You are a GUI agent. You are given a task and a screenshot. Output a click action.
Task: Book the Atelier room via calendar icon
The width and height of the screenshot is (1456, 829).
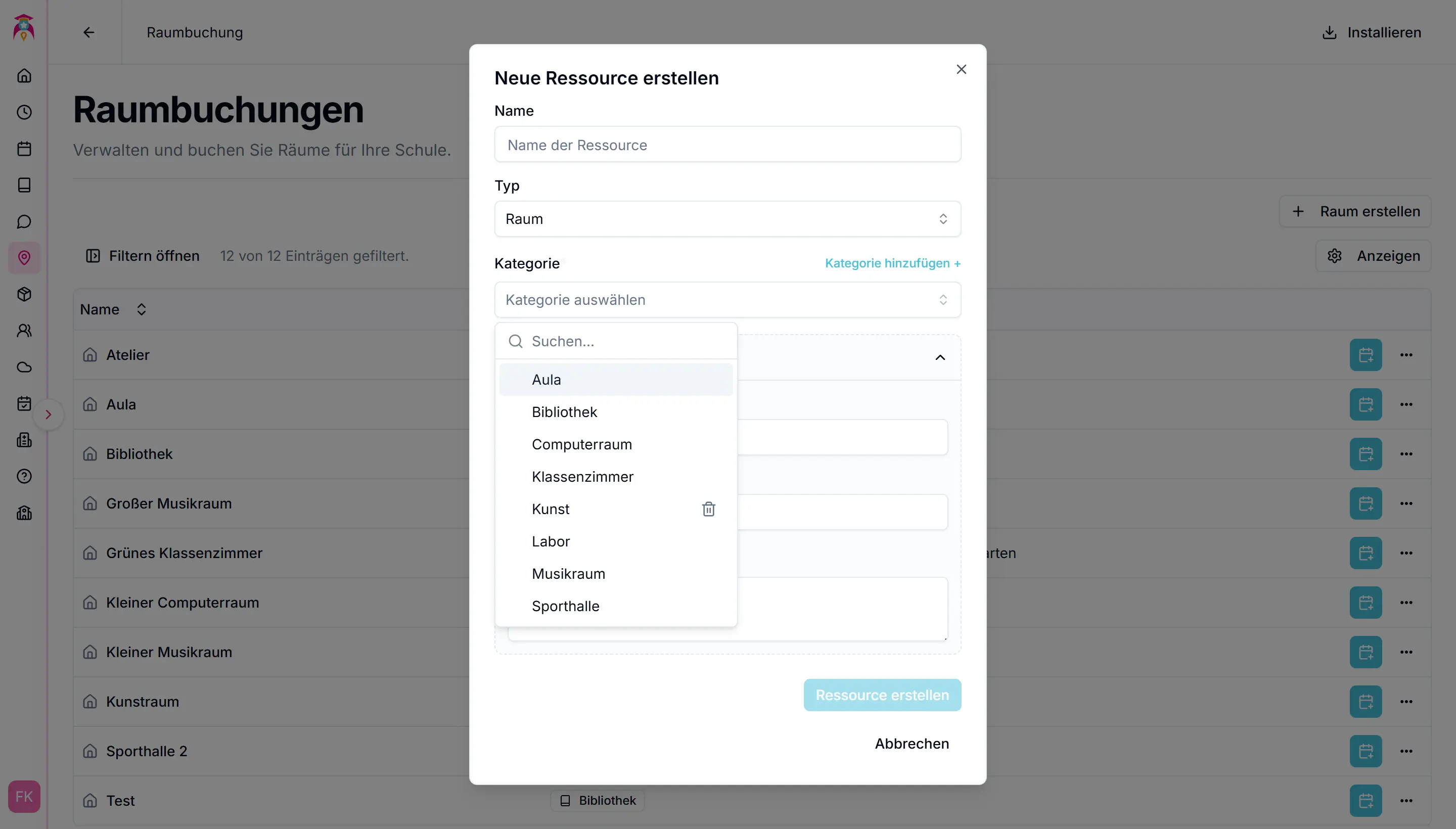pyautogui.click(x=1366, y=355)
